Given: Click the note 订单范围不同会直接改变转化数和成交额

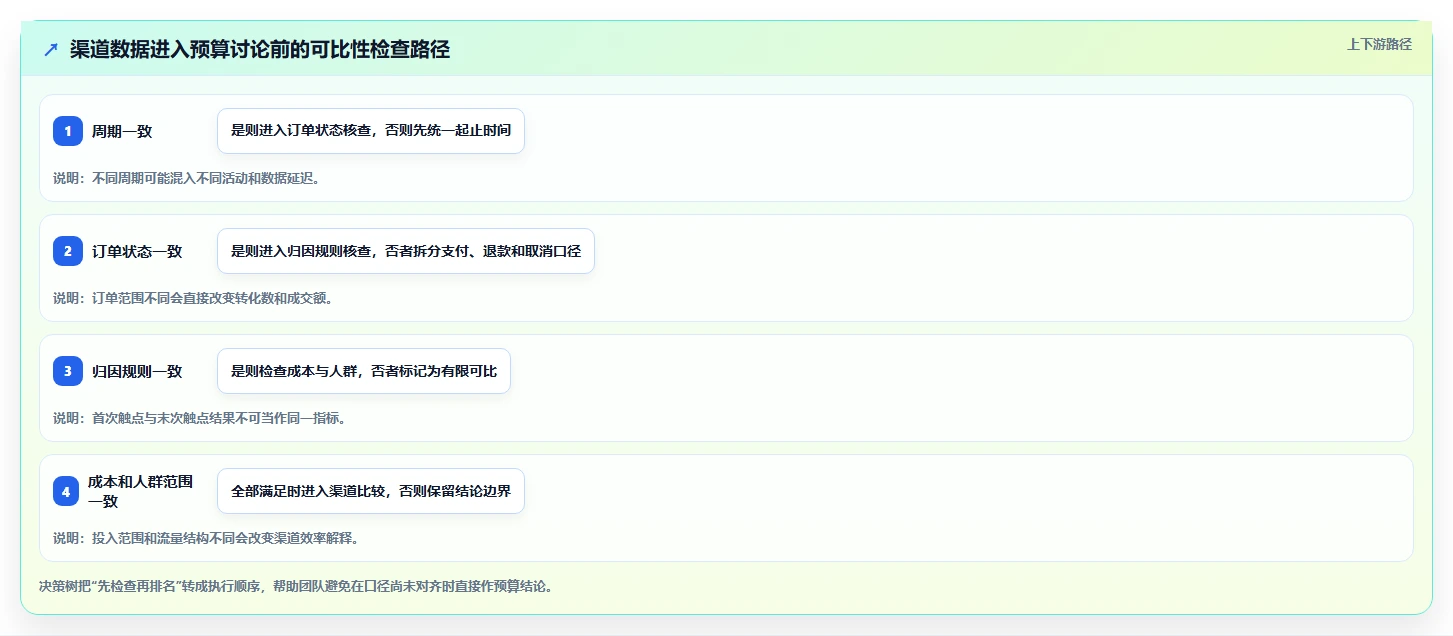Looking at the screenshot, I should point(193,298).
